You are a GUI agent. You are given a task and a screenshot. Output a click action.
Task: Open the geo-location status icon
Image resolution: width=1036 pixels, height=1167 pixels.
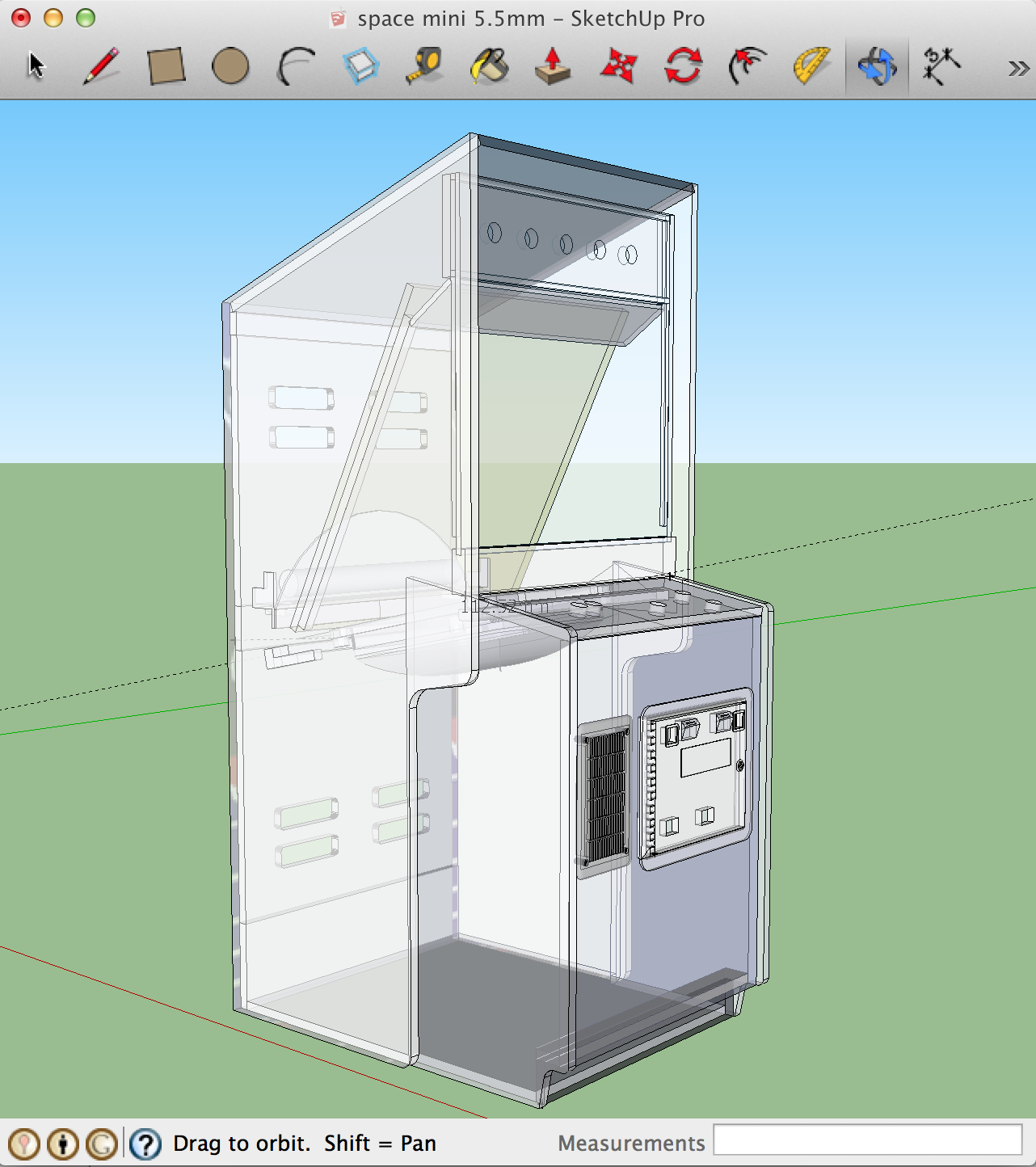pyautogui.click(x=24, y=1144)
